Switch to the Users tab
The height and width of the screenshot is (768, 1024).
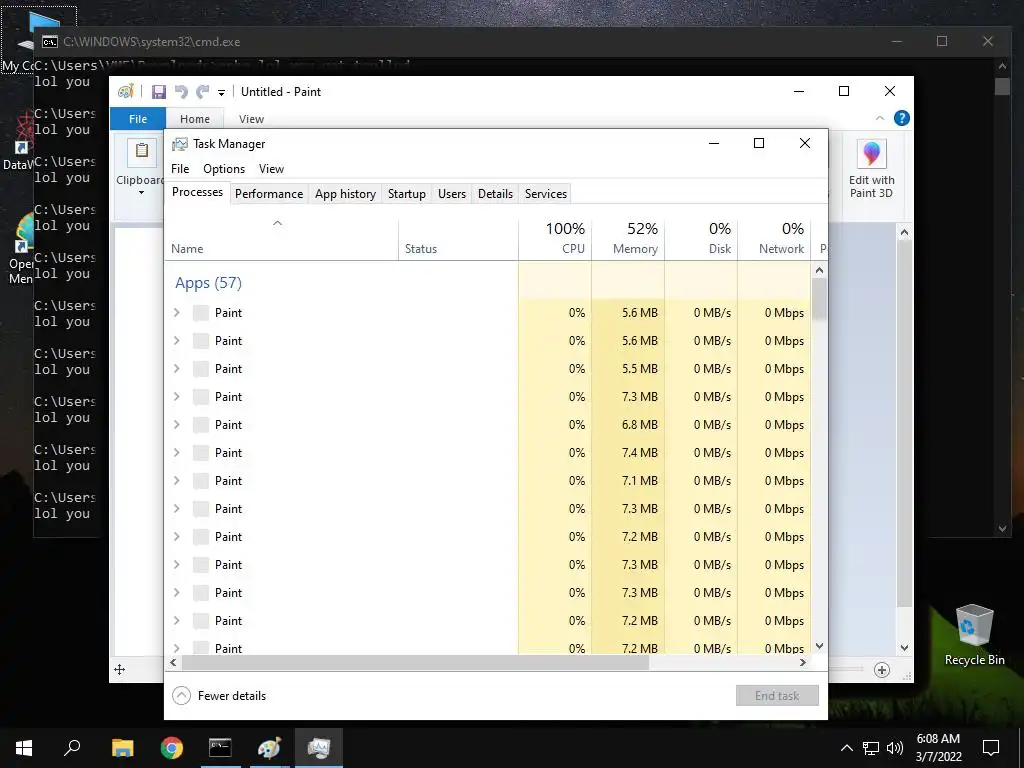coord(452,194)
